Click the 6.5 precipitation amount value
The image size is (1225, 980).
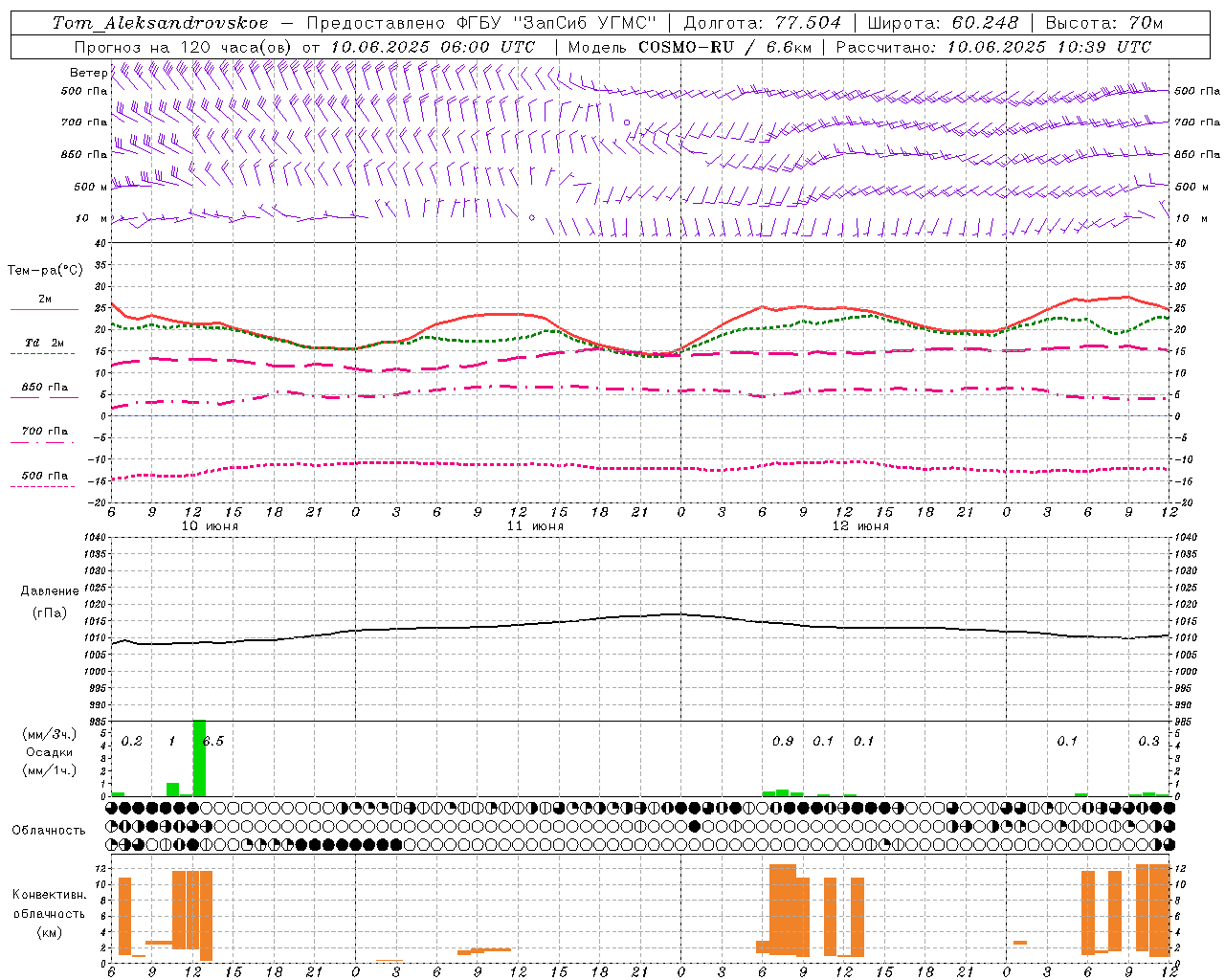[x=214, y=742]
